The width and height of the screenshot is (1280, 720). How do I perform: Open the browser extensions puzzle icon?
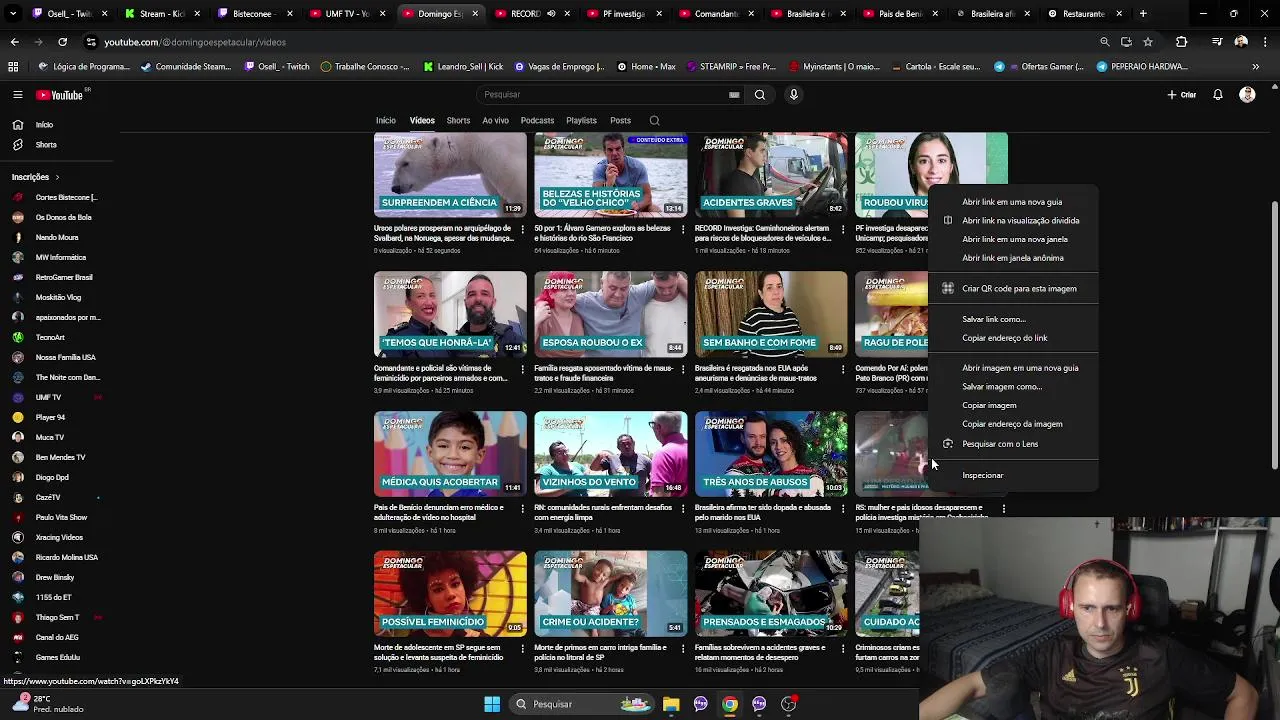coord(1182,42)
